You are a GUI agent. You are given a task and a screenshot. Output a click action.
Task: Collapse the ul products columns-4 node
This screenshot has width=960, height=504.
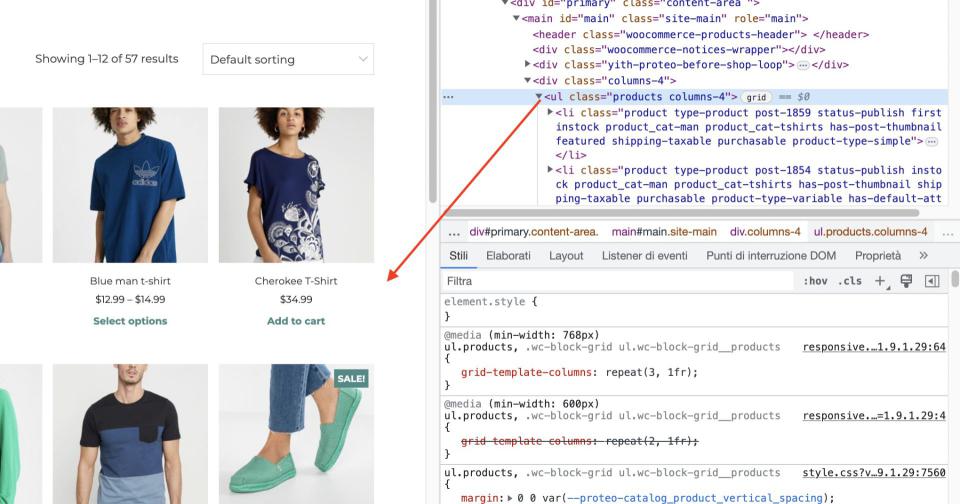coord(539,97)
